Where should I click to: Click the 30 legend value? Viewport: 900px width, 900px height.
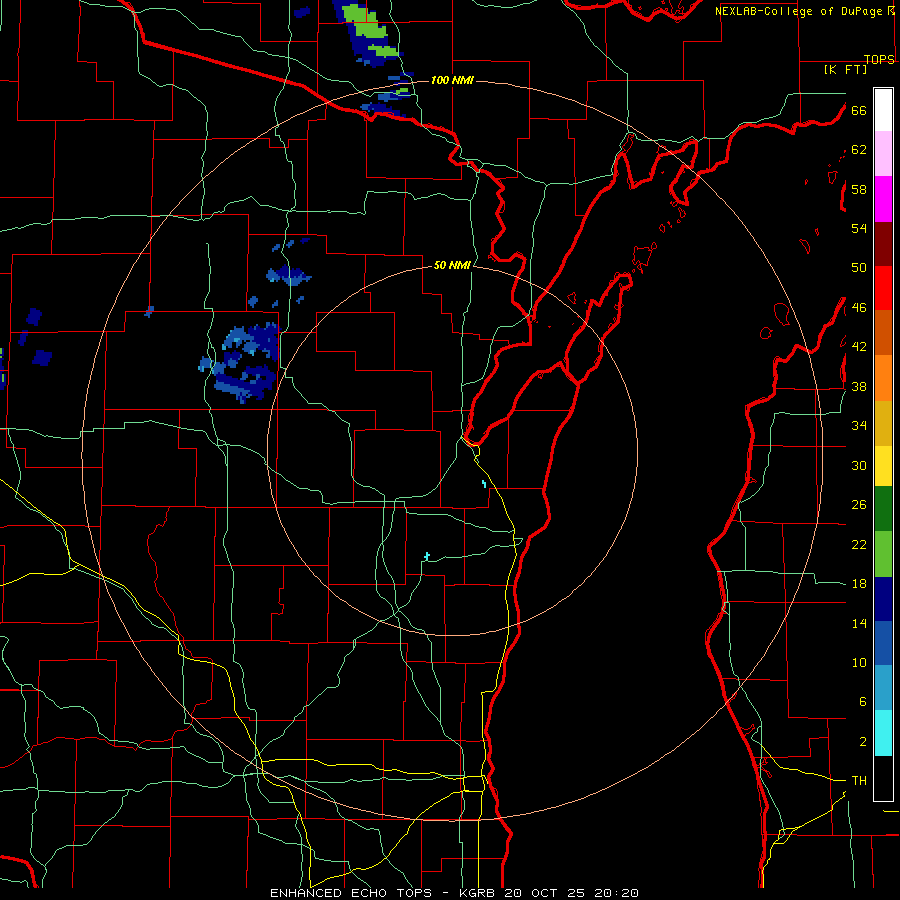pos(859,465)
